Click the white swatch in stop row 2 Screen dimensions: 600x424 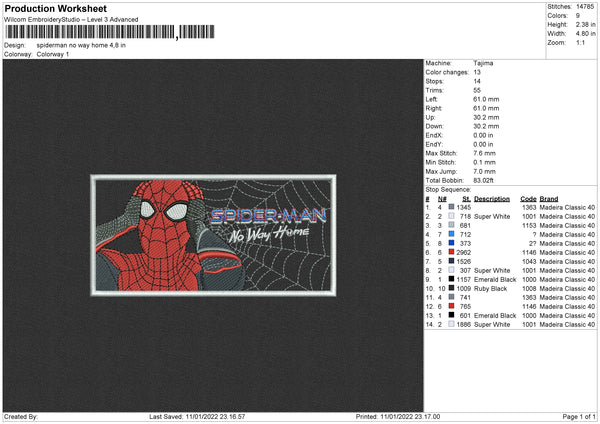451,216
